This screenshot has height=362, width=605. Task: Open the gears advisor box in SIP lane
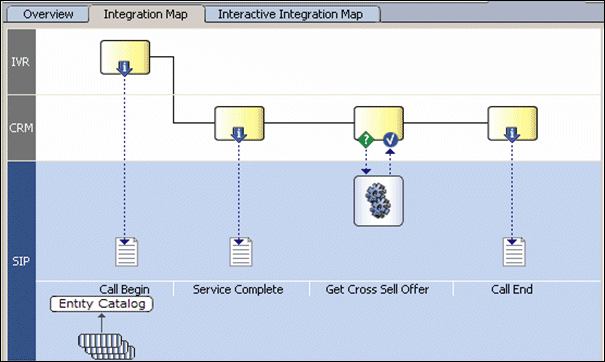[379, 201]
